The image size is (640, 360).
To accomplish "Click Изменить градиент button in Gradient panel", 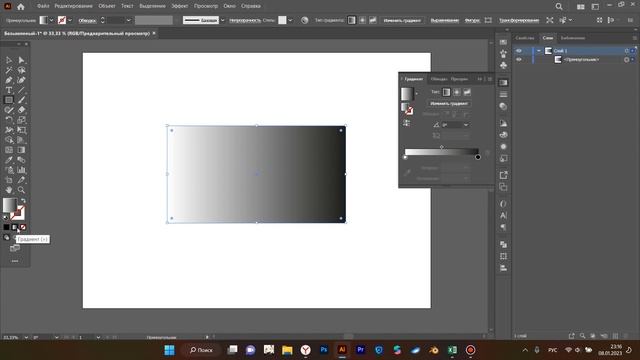I will pos(449,104).
